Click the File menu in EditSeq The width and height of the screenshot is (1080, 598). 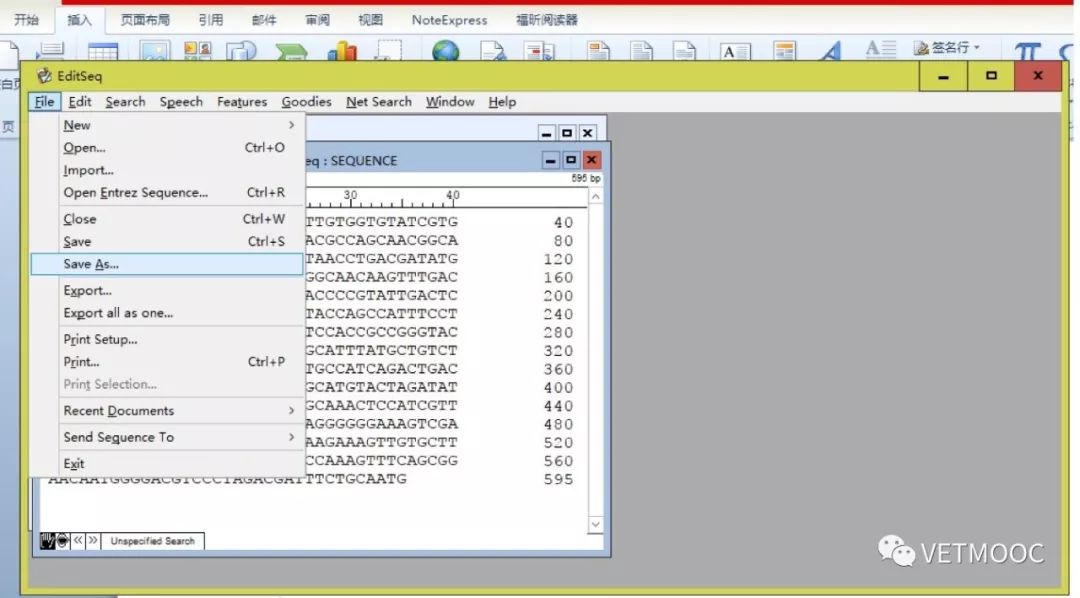tap(45, 102)
